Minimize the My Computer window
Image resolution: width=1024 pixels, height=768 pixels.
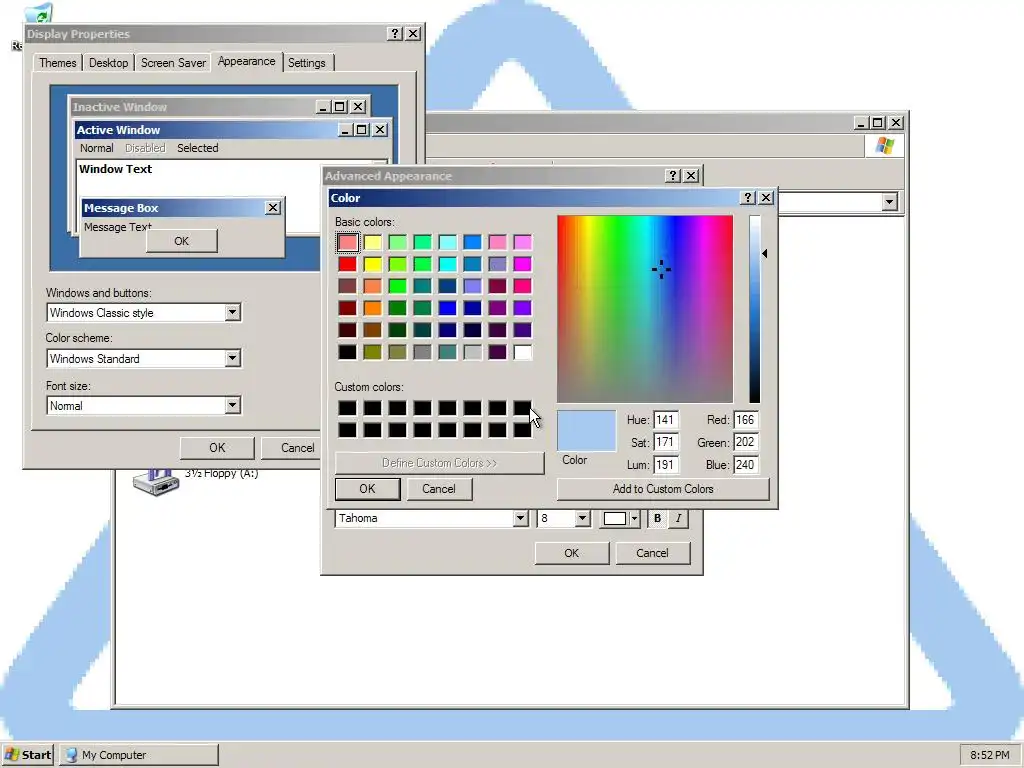pos(861,123)
